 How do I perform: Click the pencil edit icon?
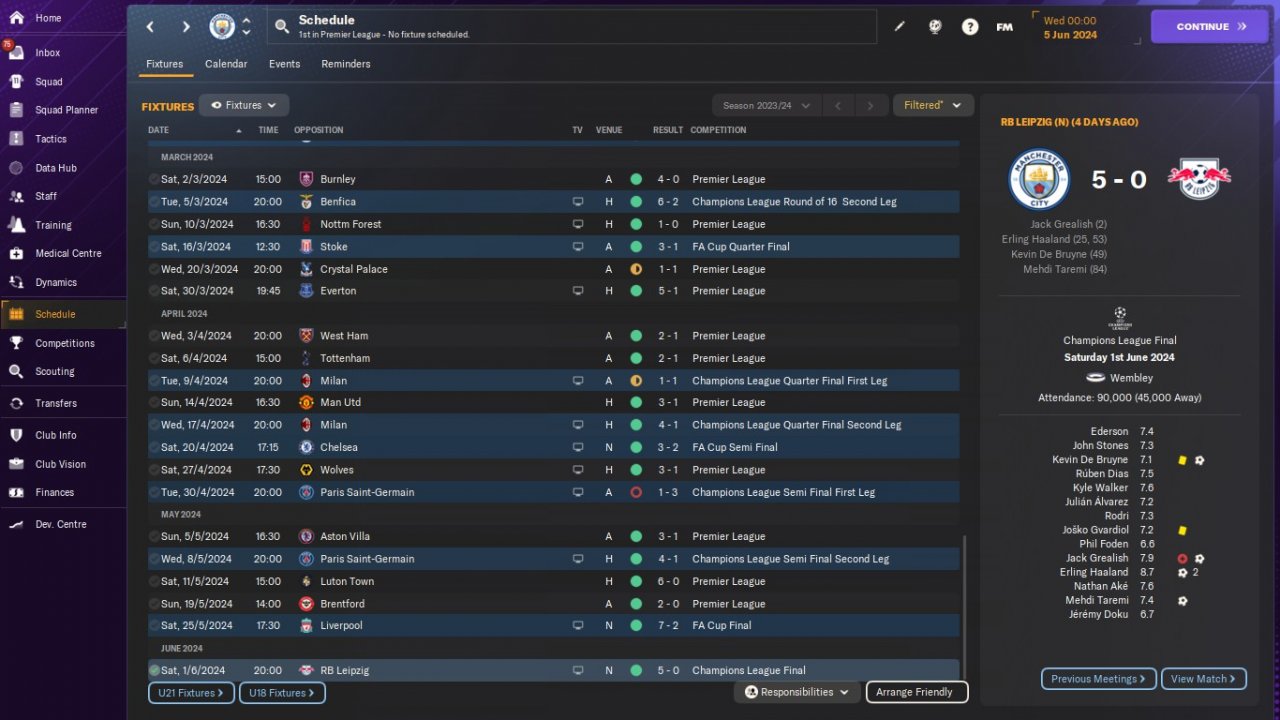(x=899, y=27)
